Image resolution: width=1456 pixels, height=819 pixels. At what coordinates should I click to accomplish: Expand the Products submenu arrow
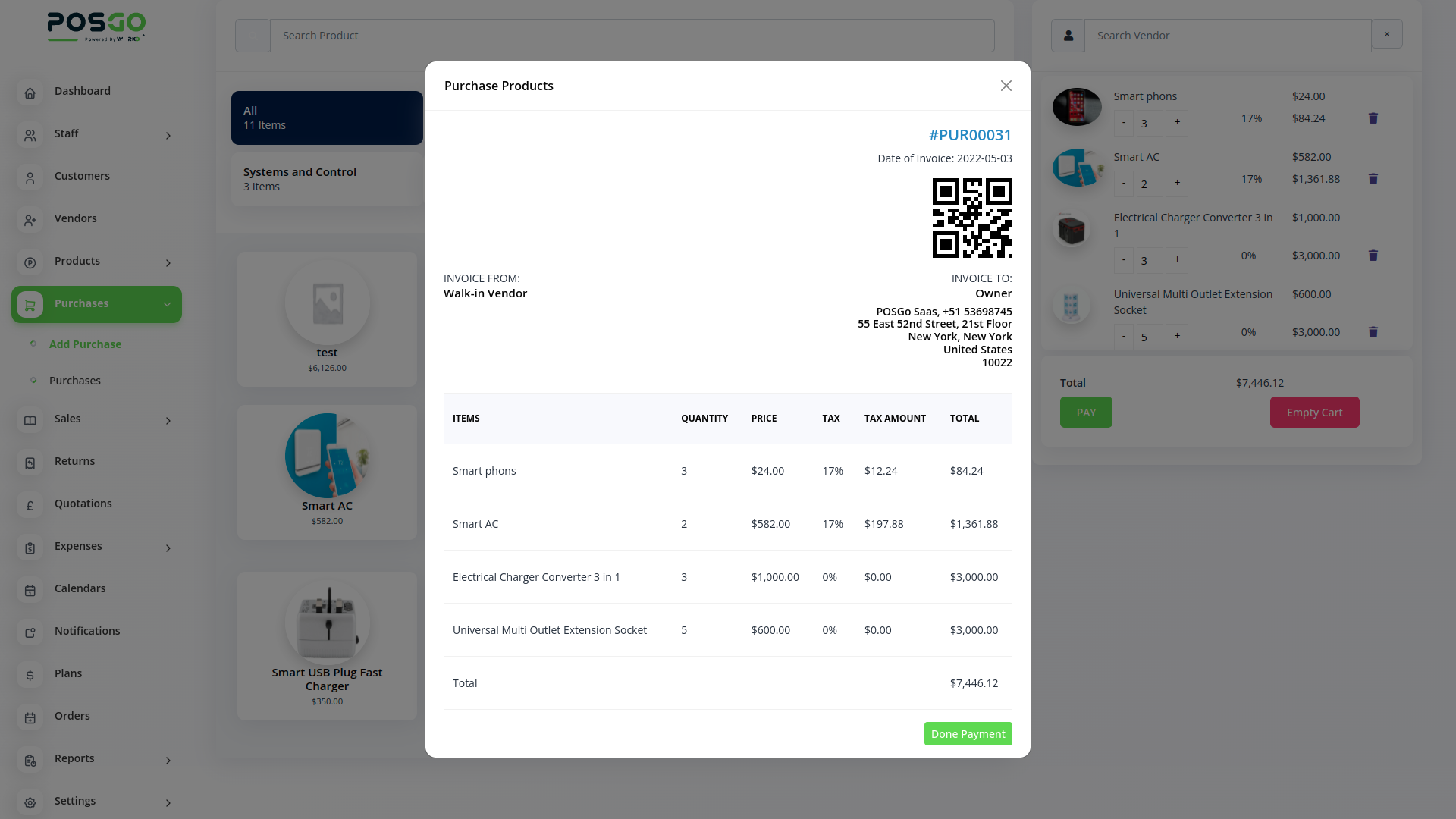(168, 263)
